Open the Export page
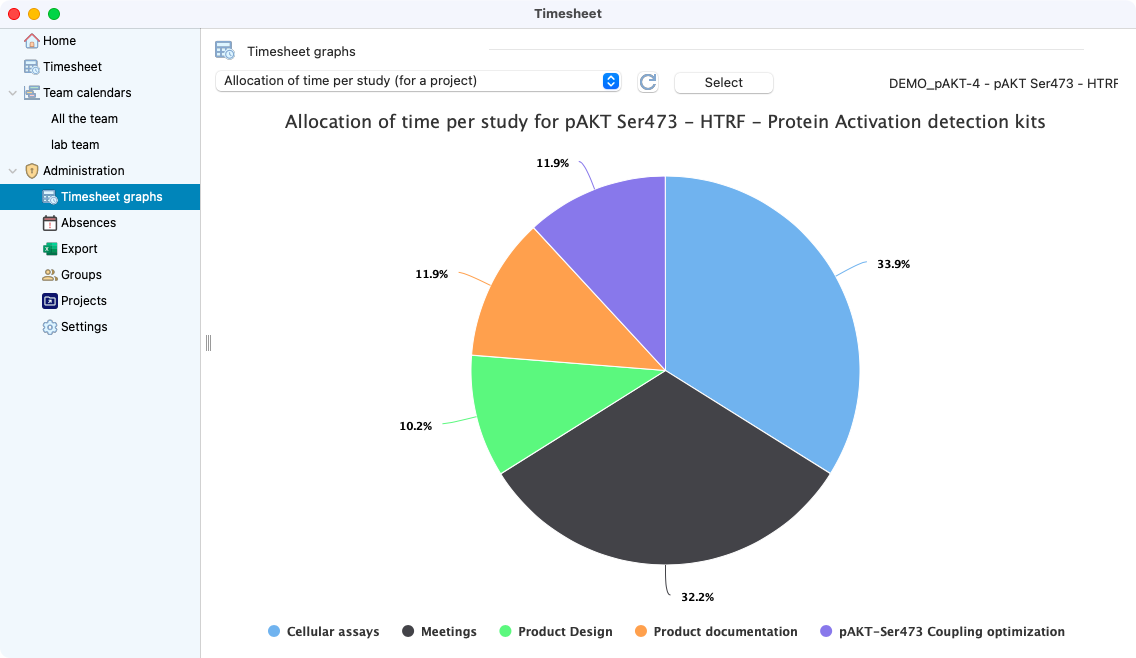The width and height of the screenshot is (1136, 658). coord(79,249)
